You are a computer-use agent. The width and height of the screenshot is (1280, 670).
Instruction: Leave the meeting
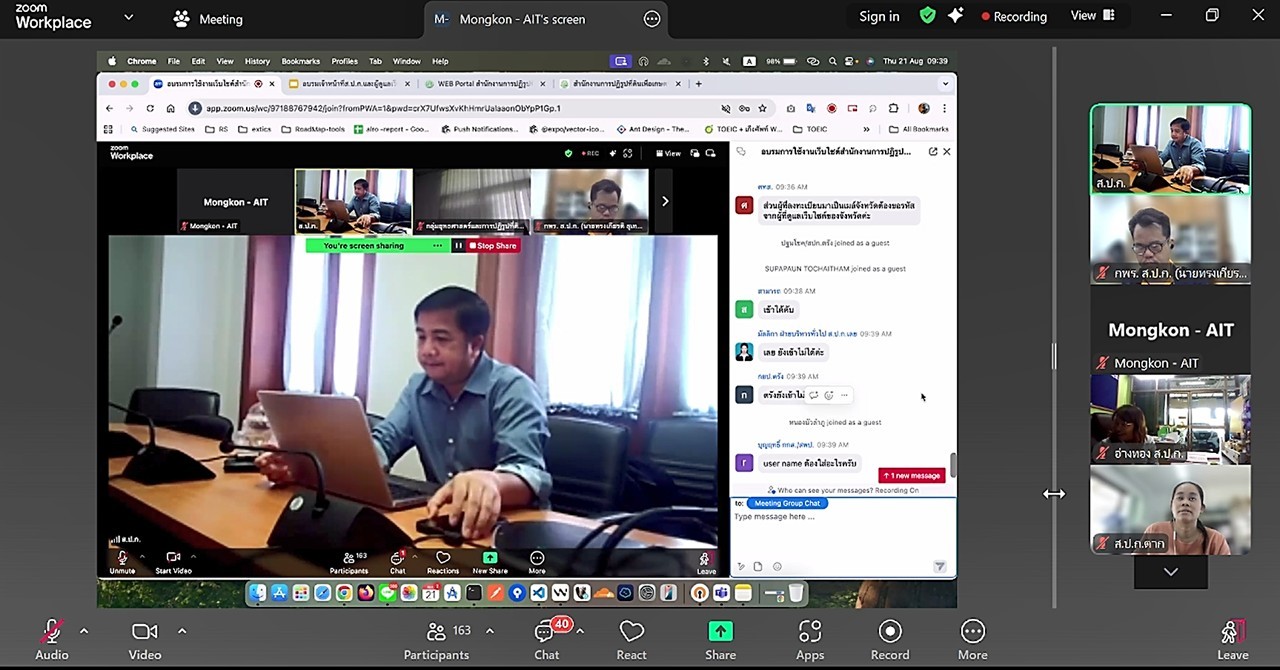1232,640
